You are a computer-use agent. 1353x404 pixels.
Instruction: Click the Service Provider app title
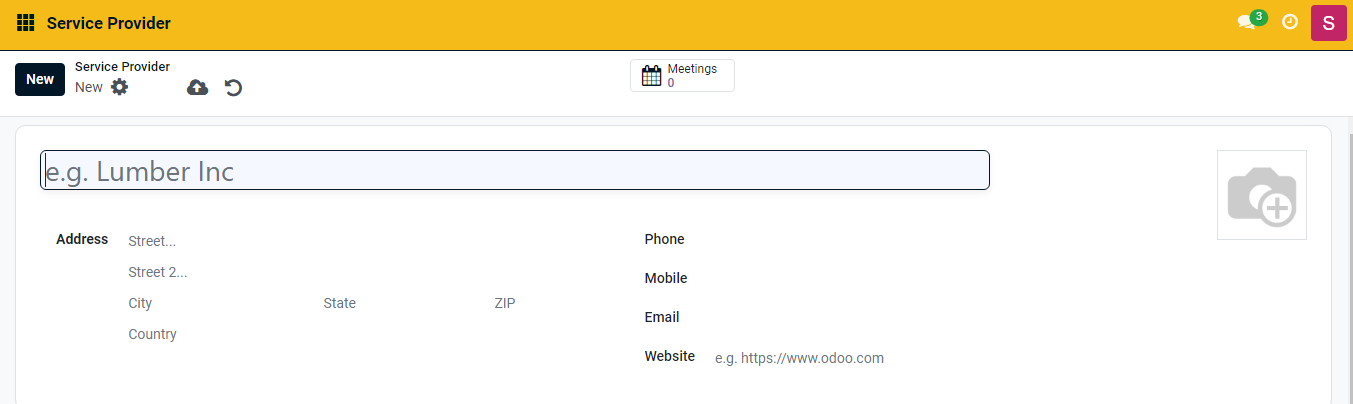coord(109,23)
